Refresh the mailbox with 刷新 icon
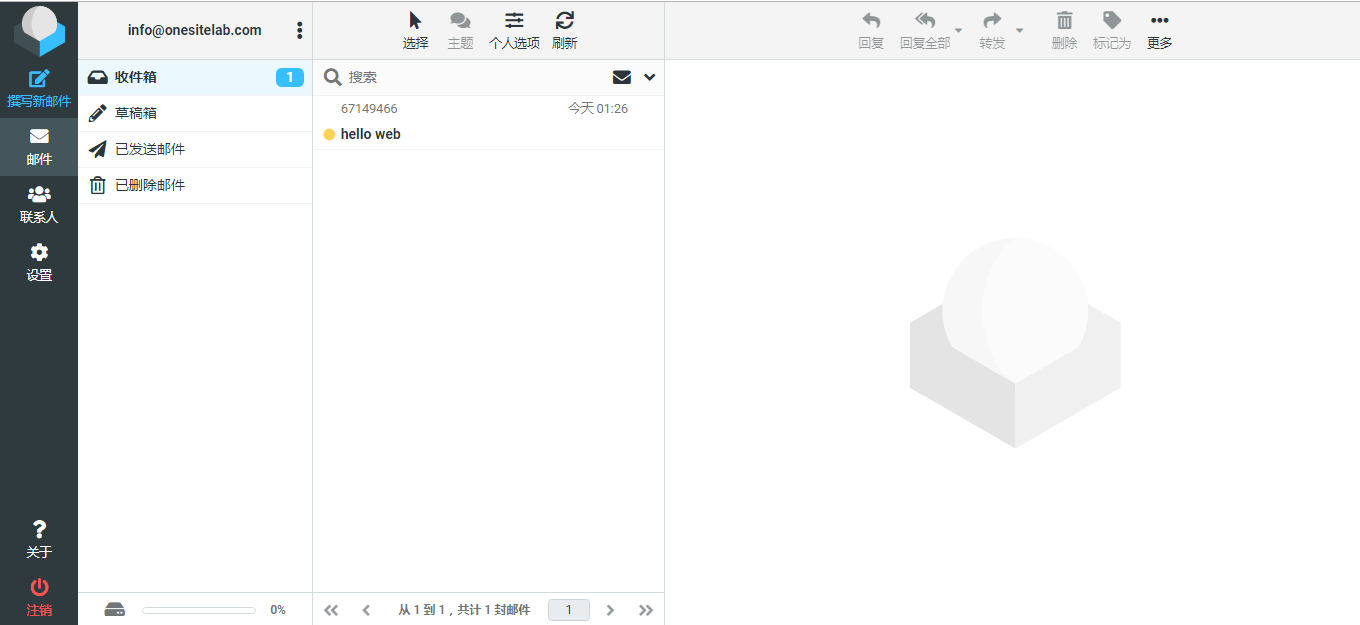Image resolution: width=1360 pixels, height=625 pixels. (x=564, y=21)
